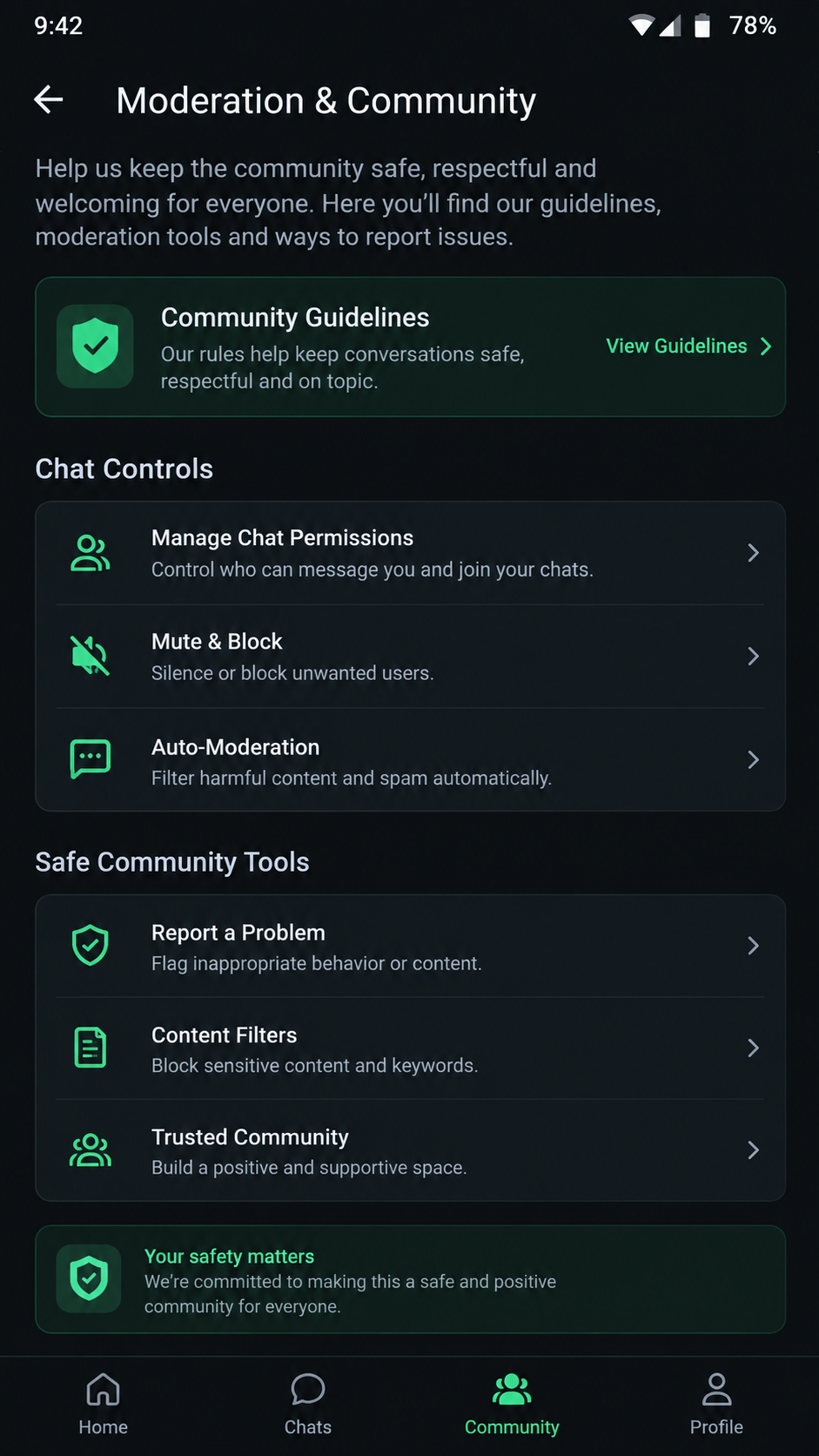Select the Community tab
Image resolution: width=819 pixels, height=1456 pixels.
pyautogui.click(x=512, y=1404)
